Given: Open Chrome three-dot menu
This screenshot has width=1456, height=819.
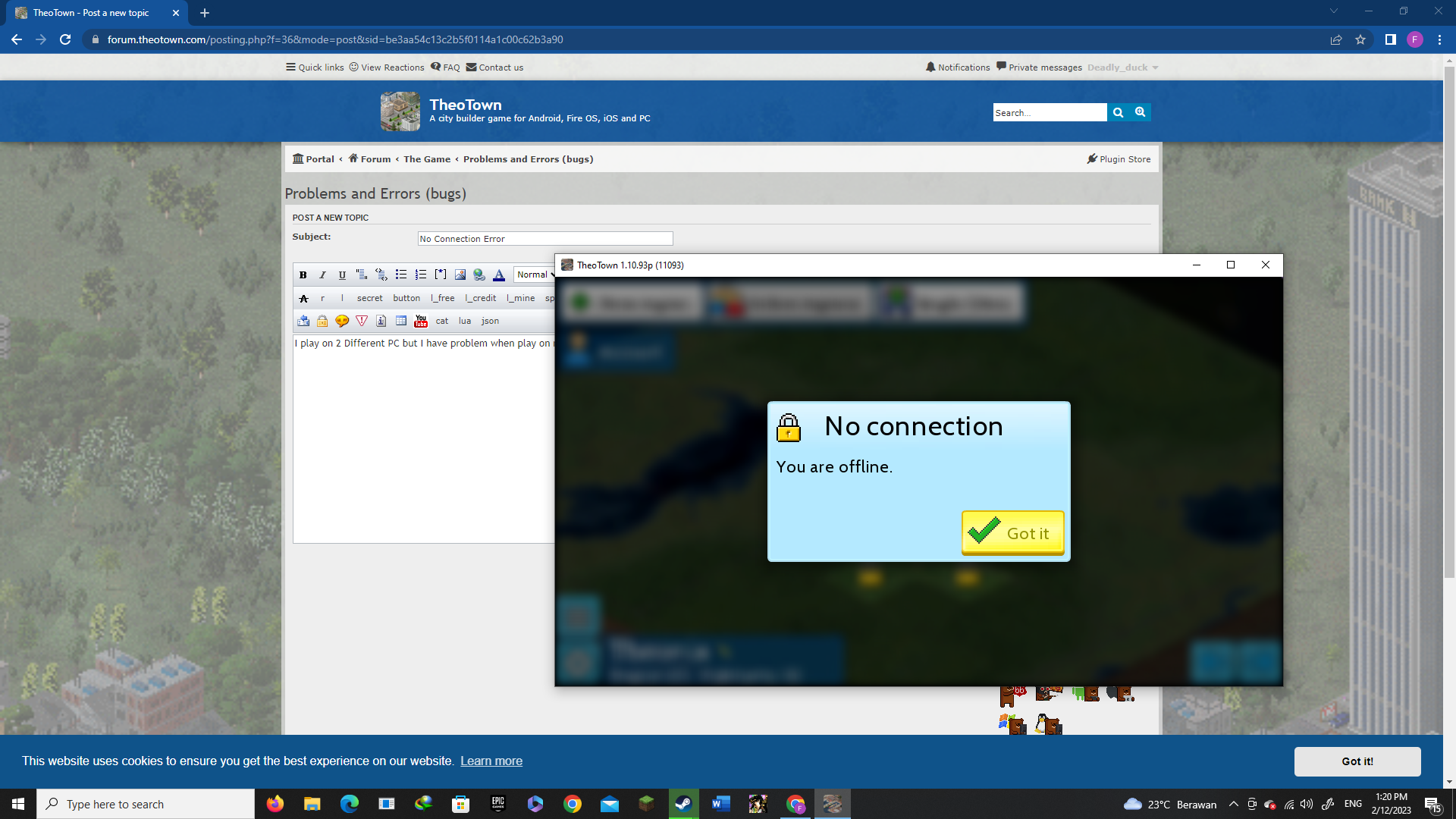Looking at the screenshot, I should [1439, 39].
